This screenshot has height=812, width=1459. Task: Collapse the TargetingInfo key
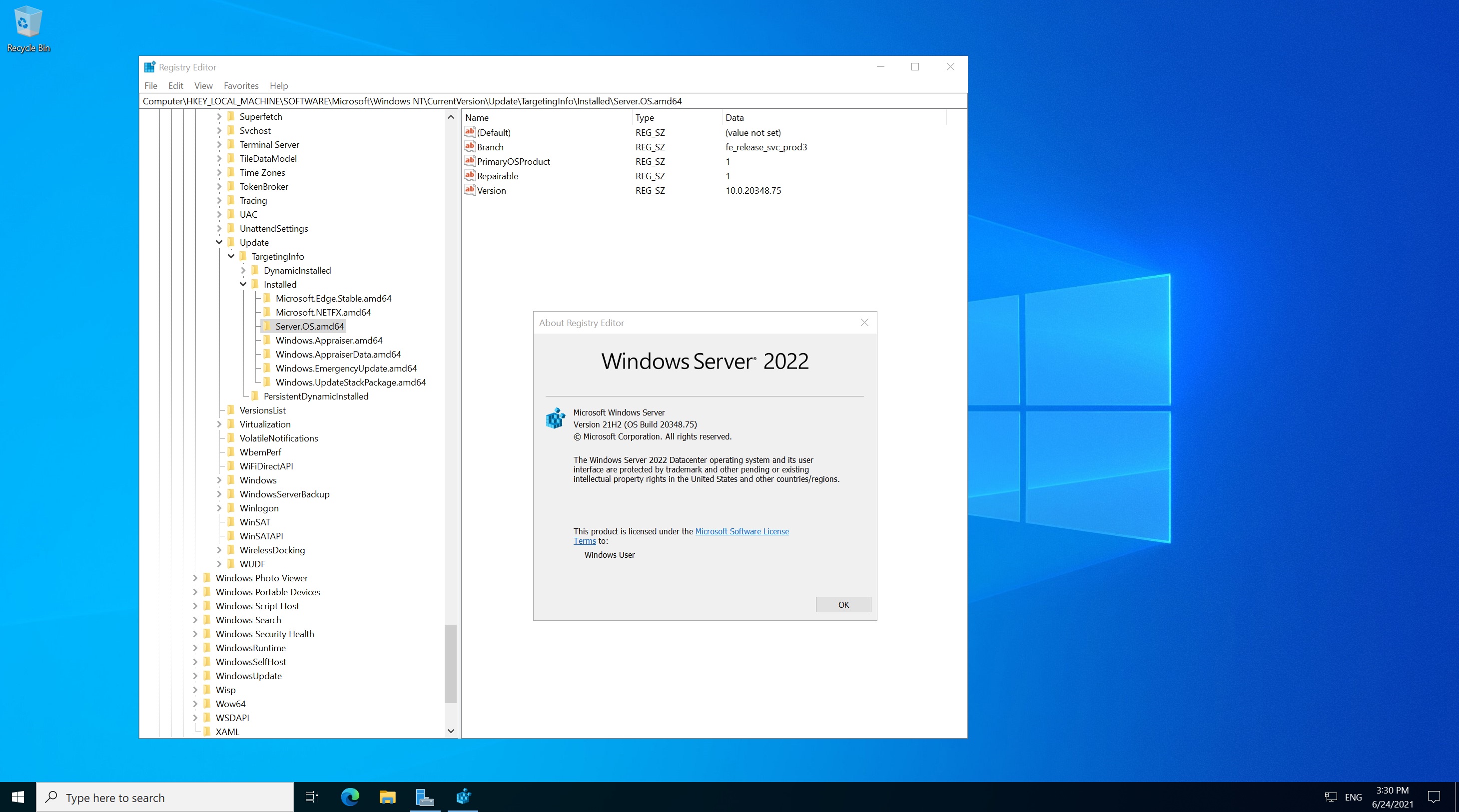pos(231,257)
